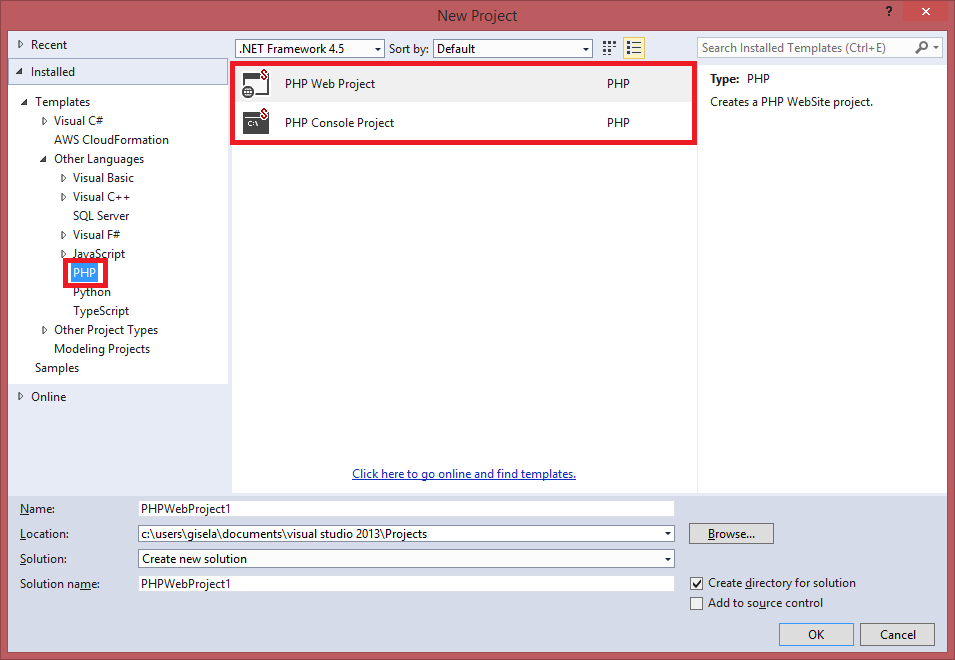Click the go online and find templates link
The height and width of the screenshot is (660, 955).
[463, 474]
